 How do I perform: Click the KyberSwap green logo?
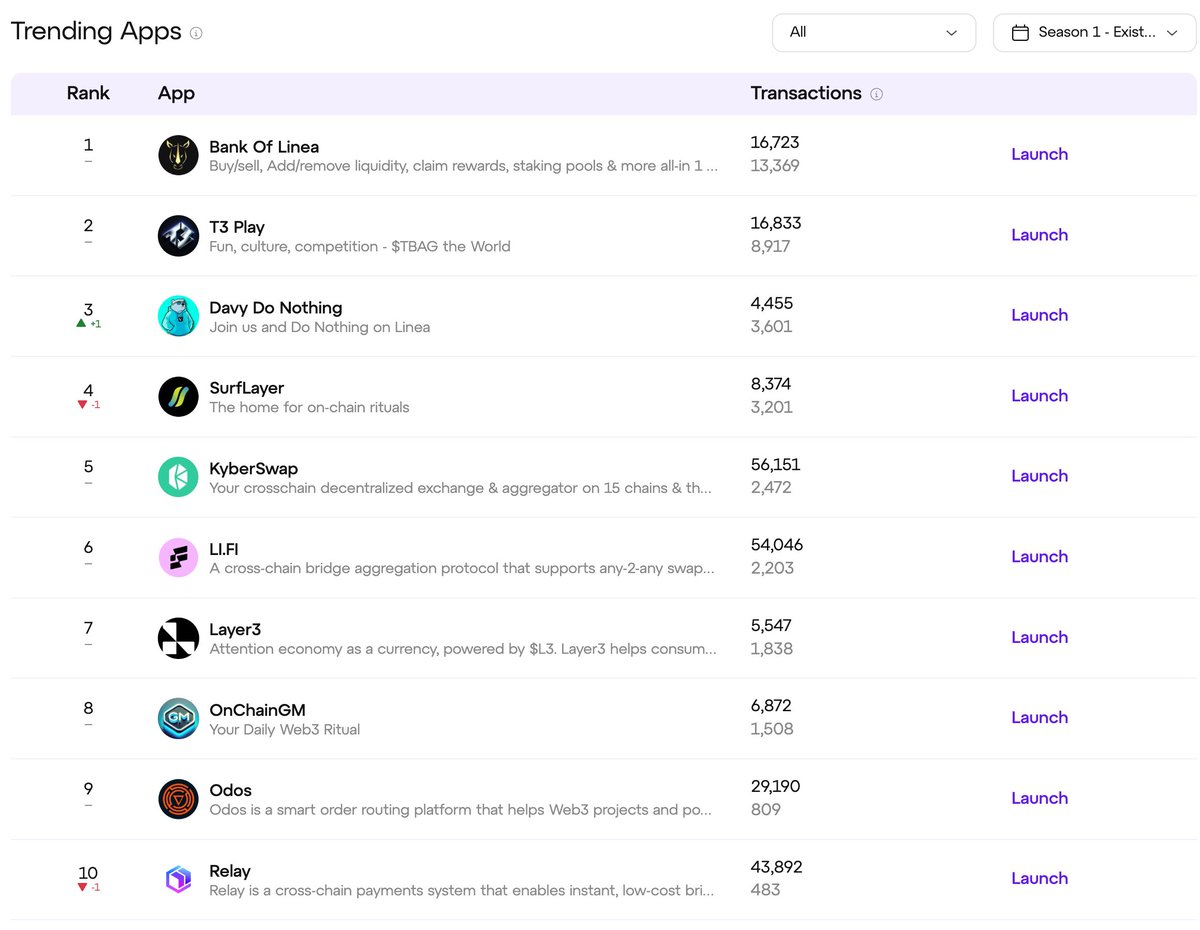pos(178,477)
